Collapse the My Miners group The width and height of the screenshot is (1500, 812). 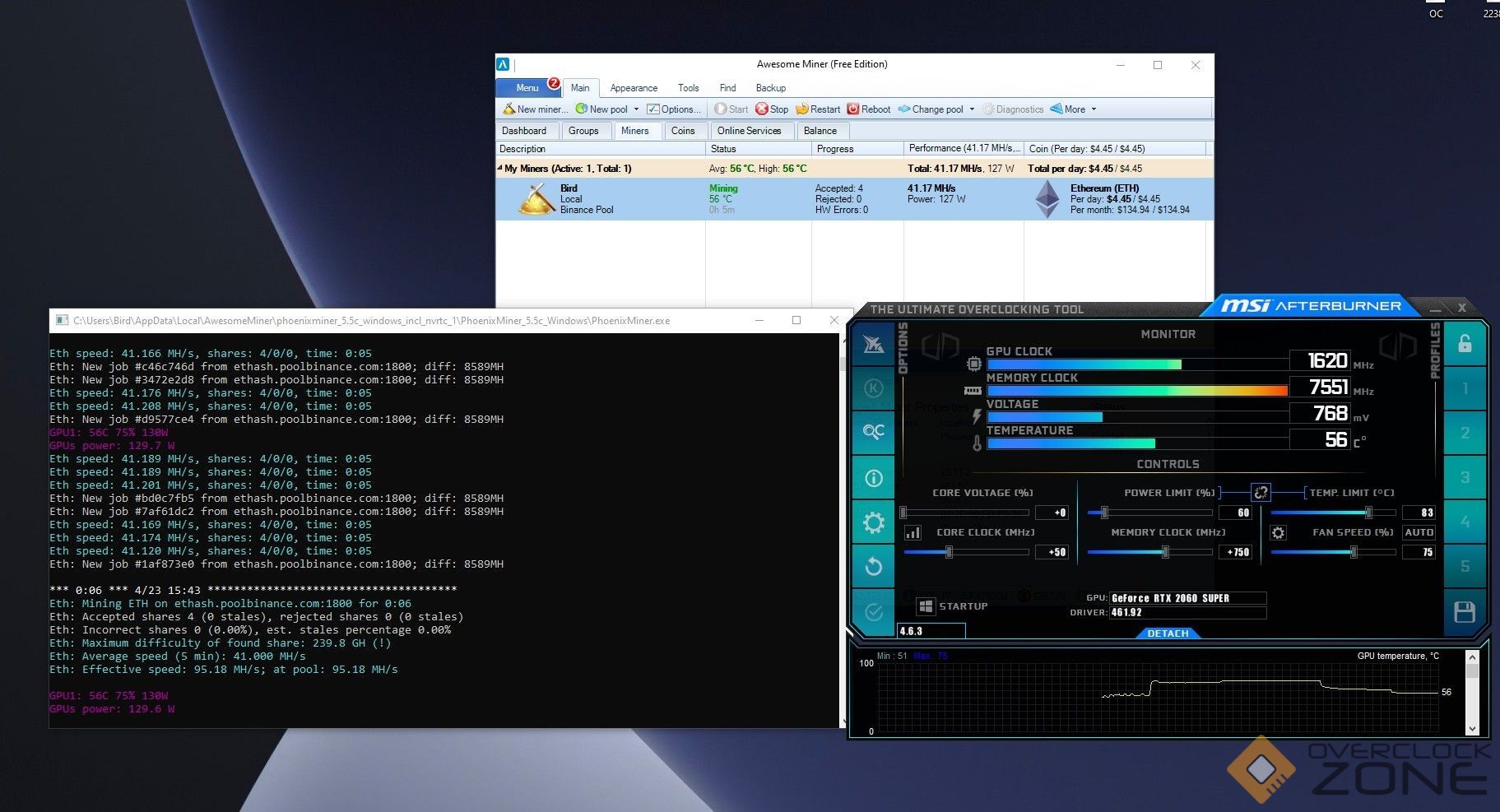pos(499,168)
